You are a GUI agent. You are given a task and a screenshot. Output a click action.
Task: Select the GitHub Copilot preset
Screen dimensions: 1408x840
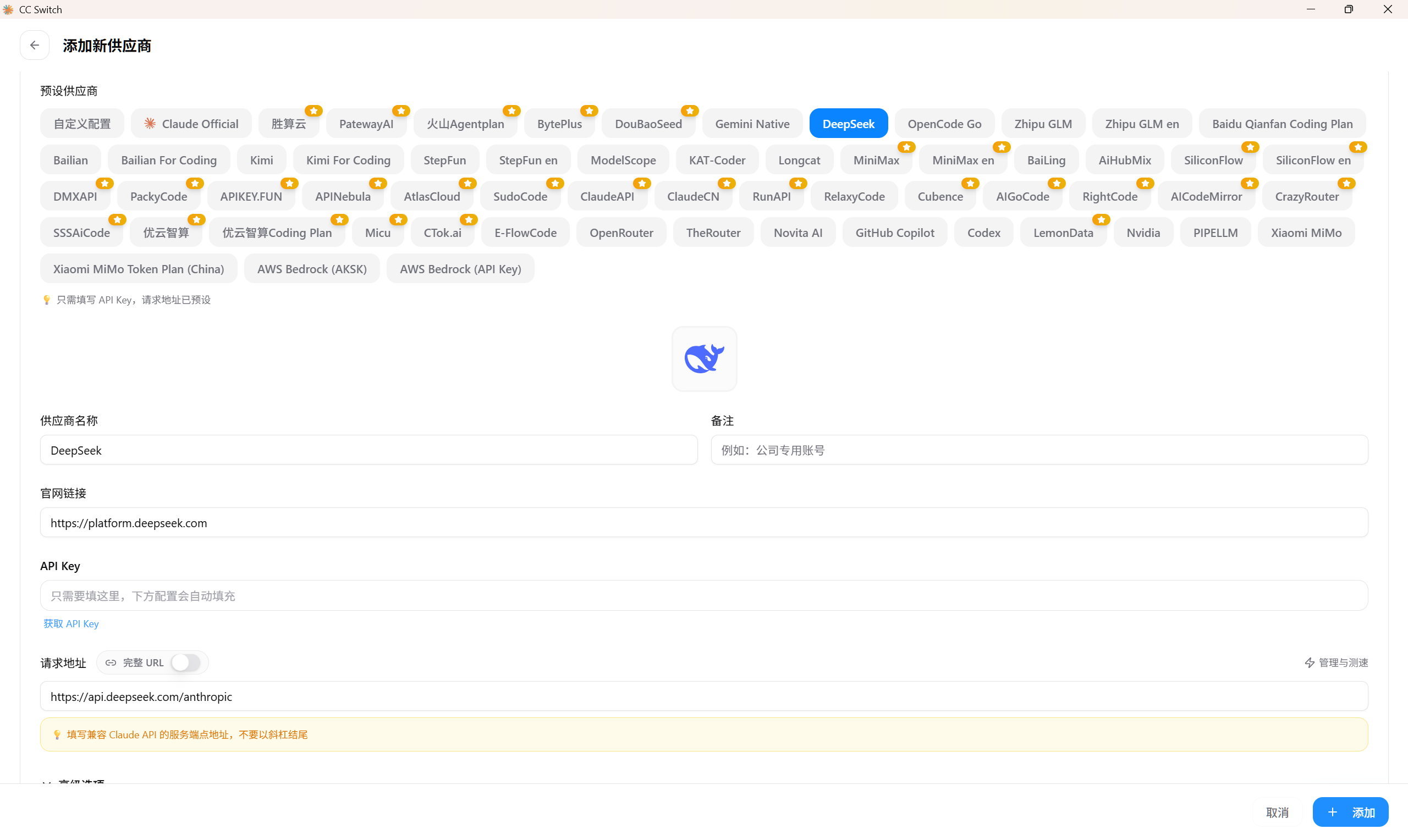895,232
